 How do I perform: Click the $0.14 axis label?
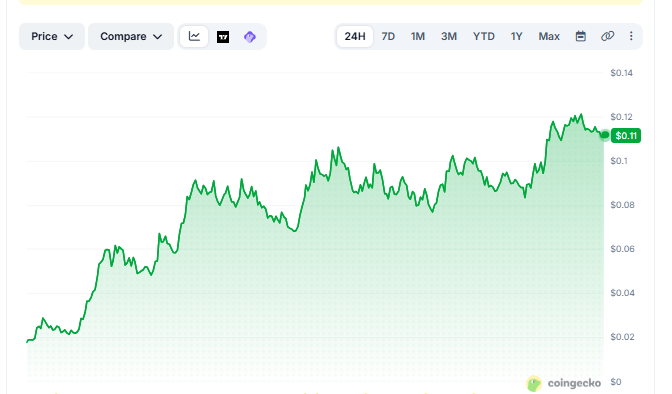(622, 73)
